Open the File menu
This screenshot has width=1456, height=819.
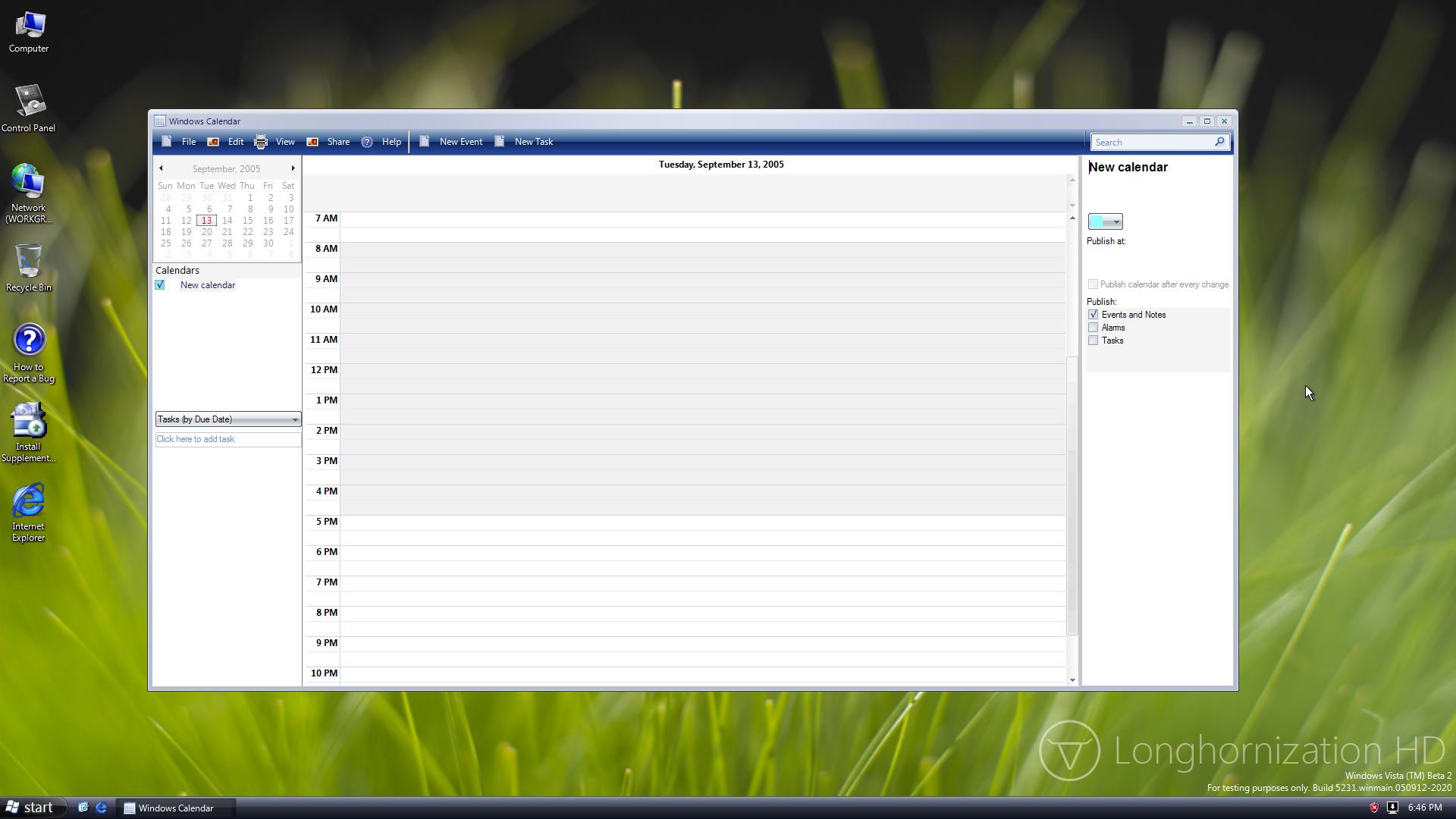[x=188, y=142]
